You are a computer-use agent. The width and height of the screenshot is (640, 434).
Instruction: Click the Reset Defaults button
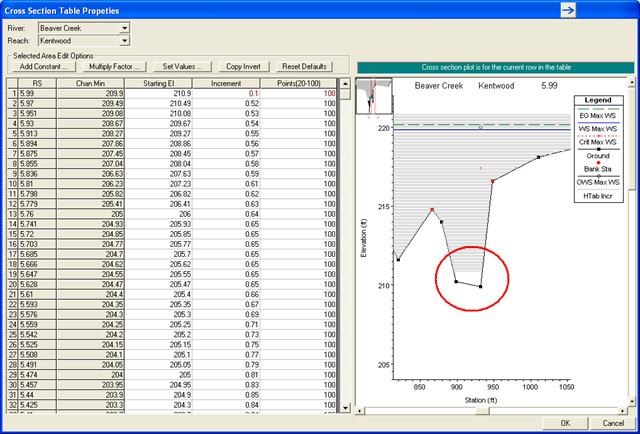(x=304, y=67)
